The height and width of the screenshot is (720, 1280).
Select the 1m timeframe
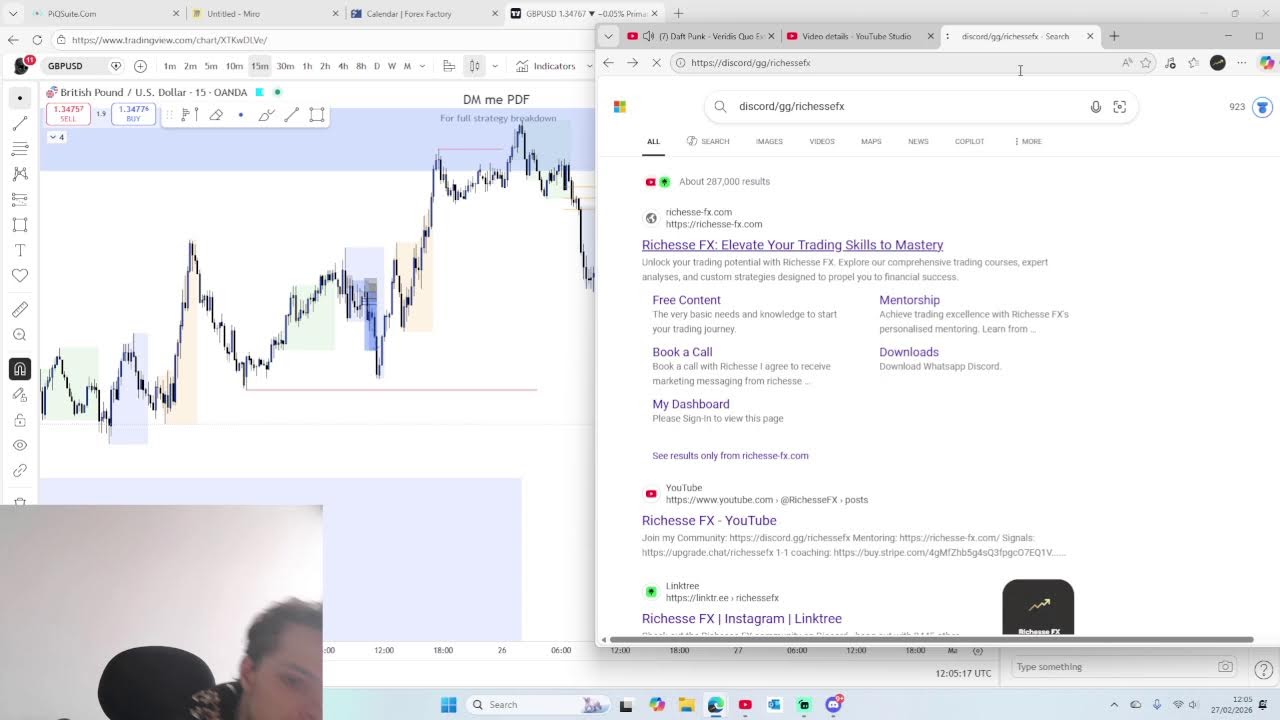coord(170,66)
